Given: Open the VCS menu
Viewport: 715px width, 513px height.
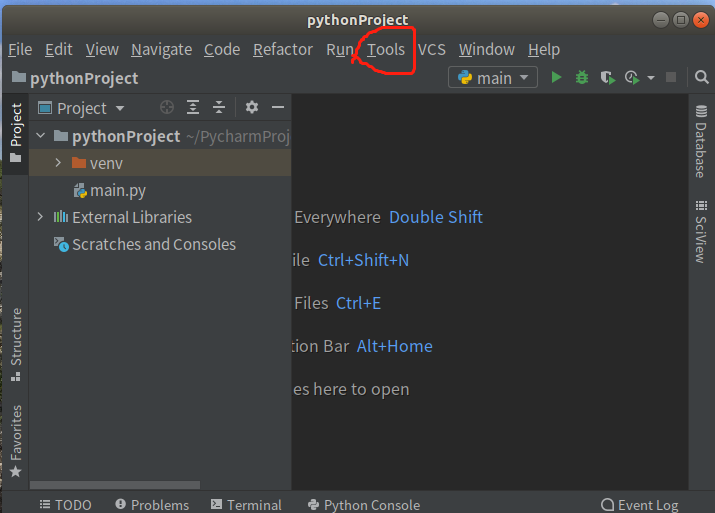Looking at the screenshot, I should [431, 49].
